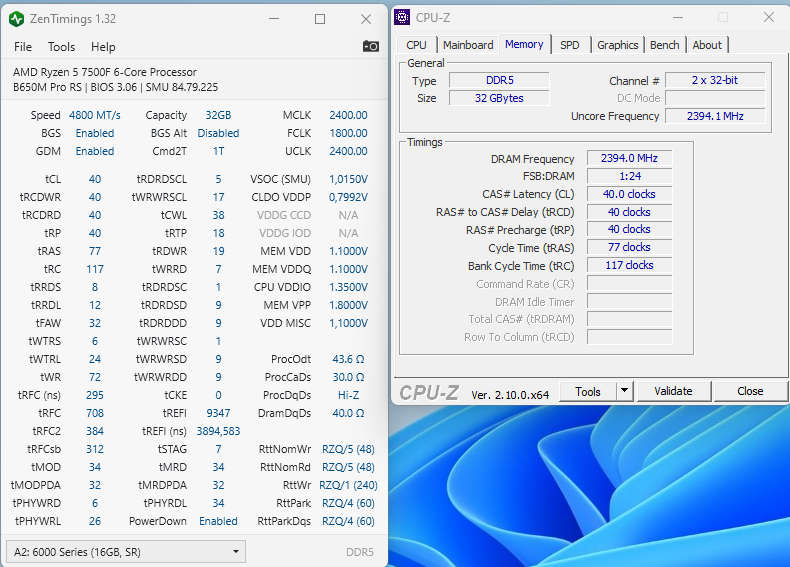Close the CPU-Z window

tap(769, 18)
